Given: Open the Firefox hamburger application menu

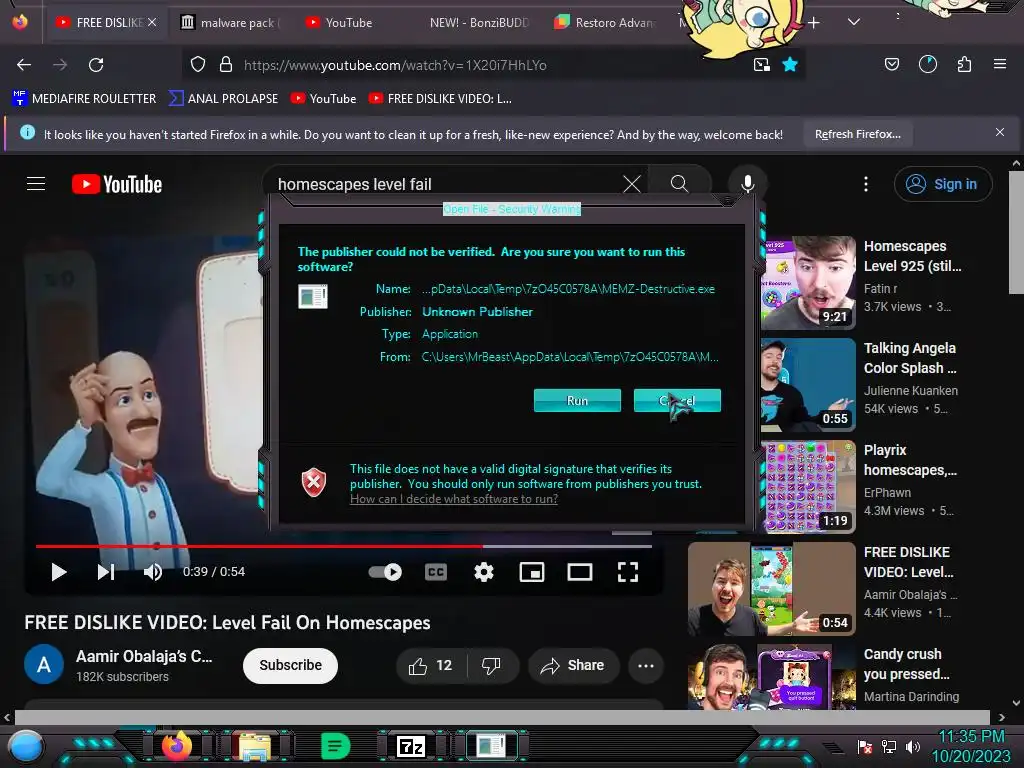Looking at the screenshot, I should click(x=1000, y=65).
